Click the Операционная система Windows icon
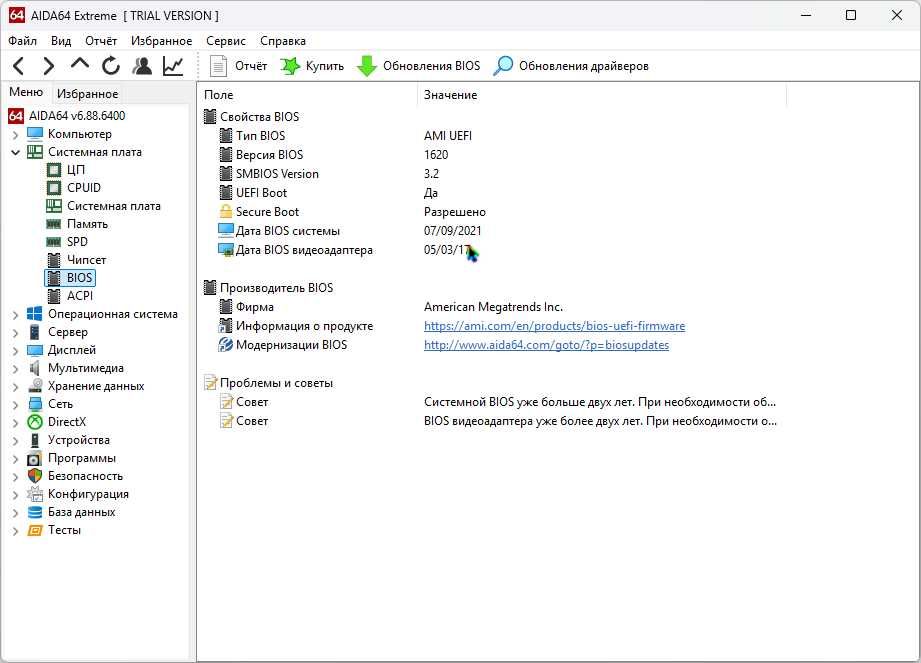This screenshot has height=663, width=921. coord(35,314)
